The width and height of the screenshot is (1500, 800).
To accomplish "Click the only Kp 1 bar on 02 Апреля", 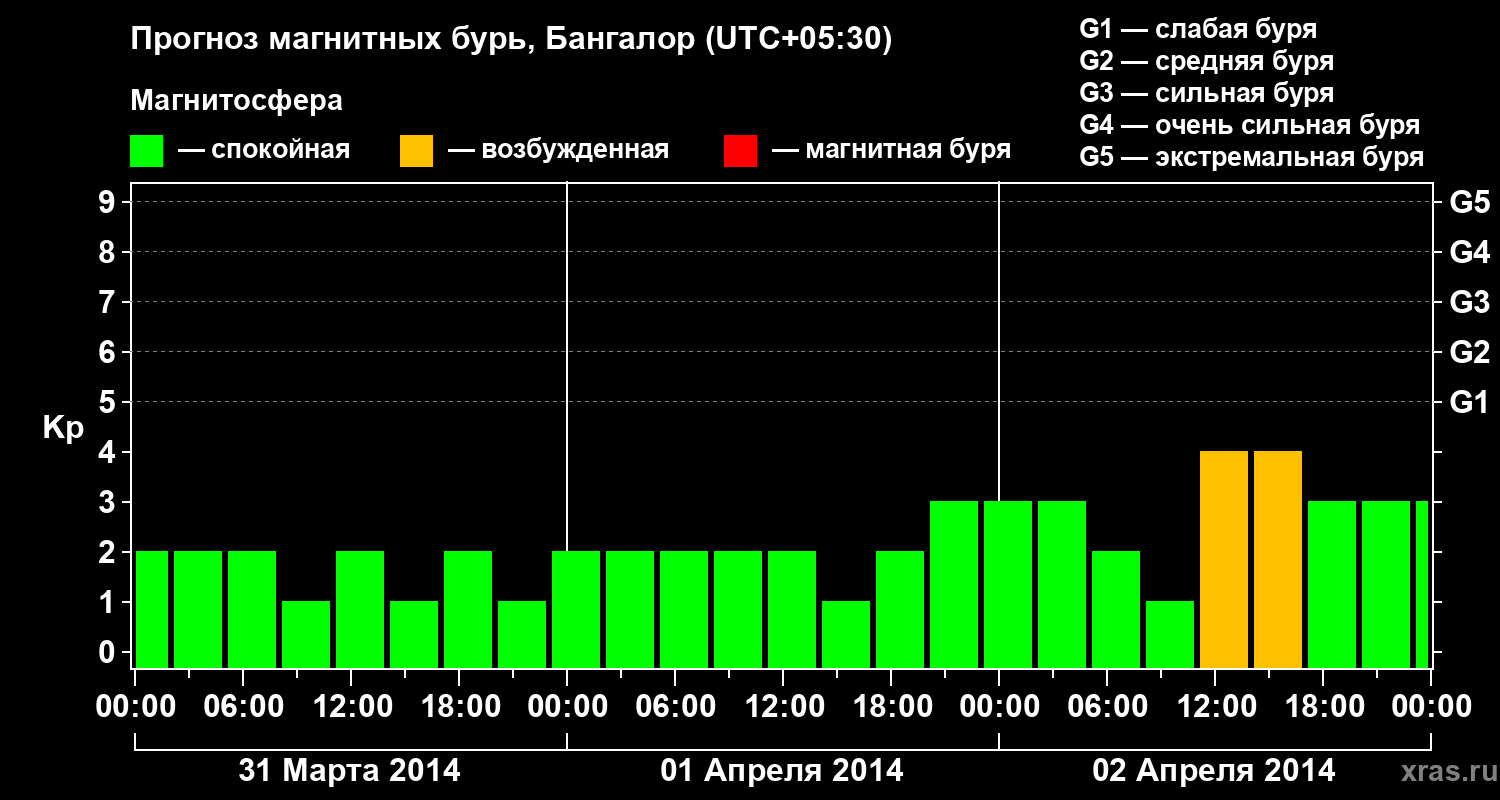I will (x=1170, y=634).
